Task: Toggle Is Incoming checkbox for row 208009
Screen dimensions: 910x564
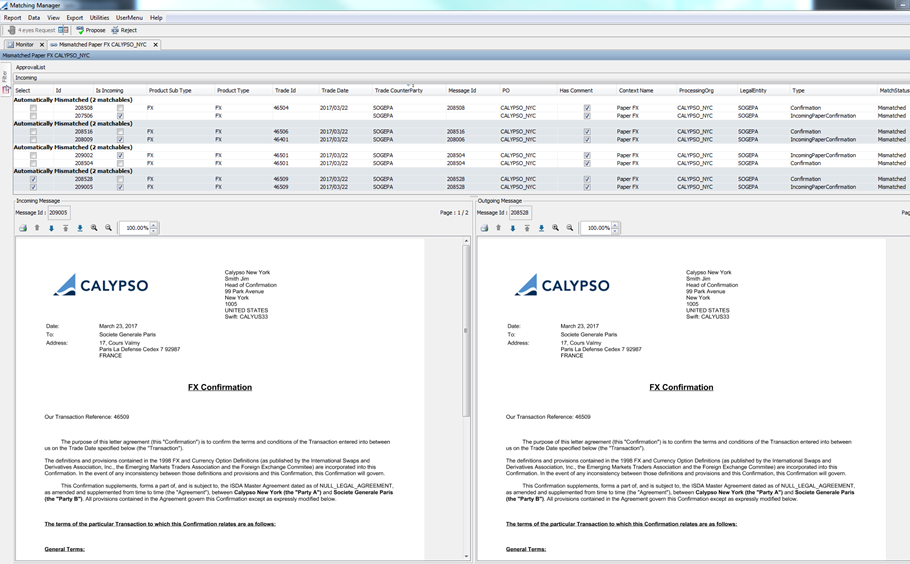Action: [120, 140]
